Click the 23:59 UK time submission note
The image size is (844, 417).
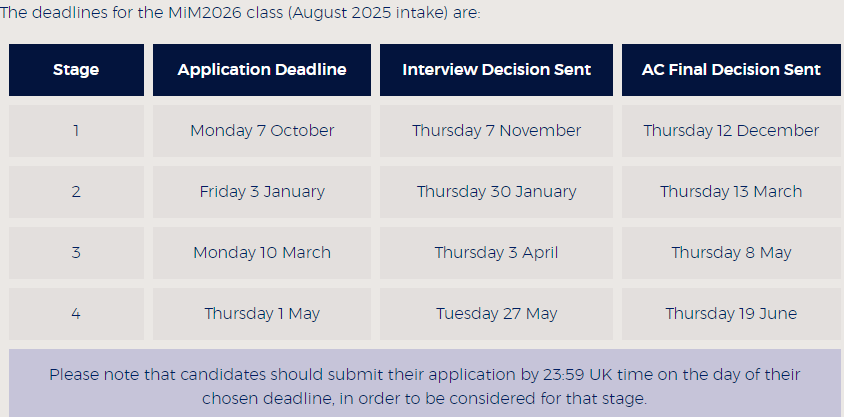(x=425, y=386)
